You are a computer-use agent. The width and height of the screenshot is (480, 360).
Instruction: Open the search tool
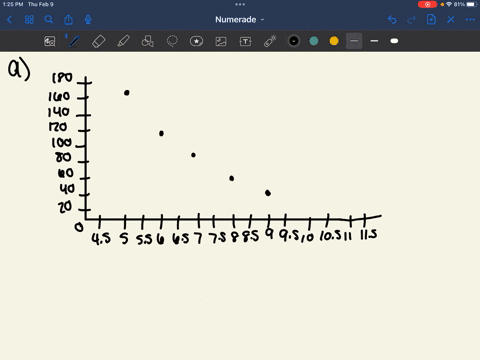[x=49, y=20]
